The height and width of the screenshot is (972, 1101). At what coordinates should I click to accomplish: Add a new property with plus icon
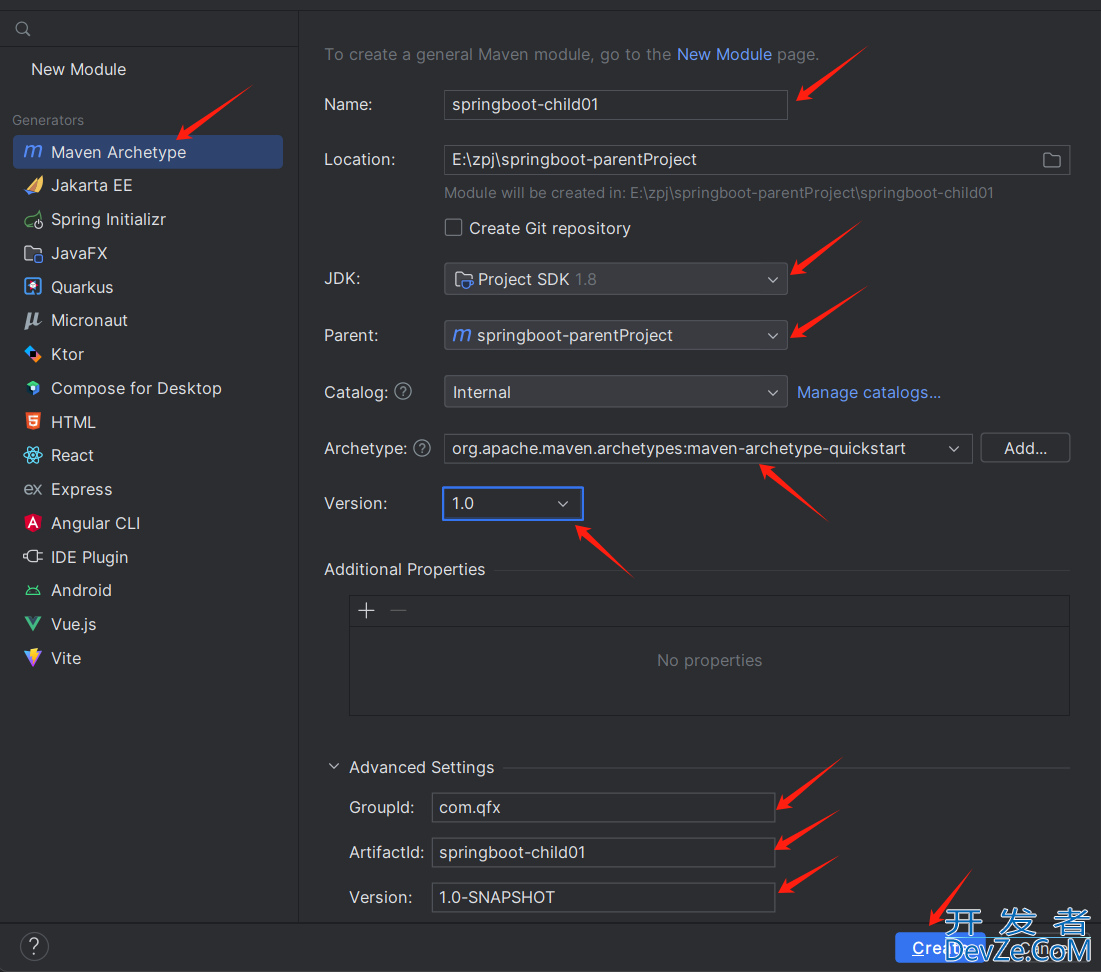367,610
